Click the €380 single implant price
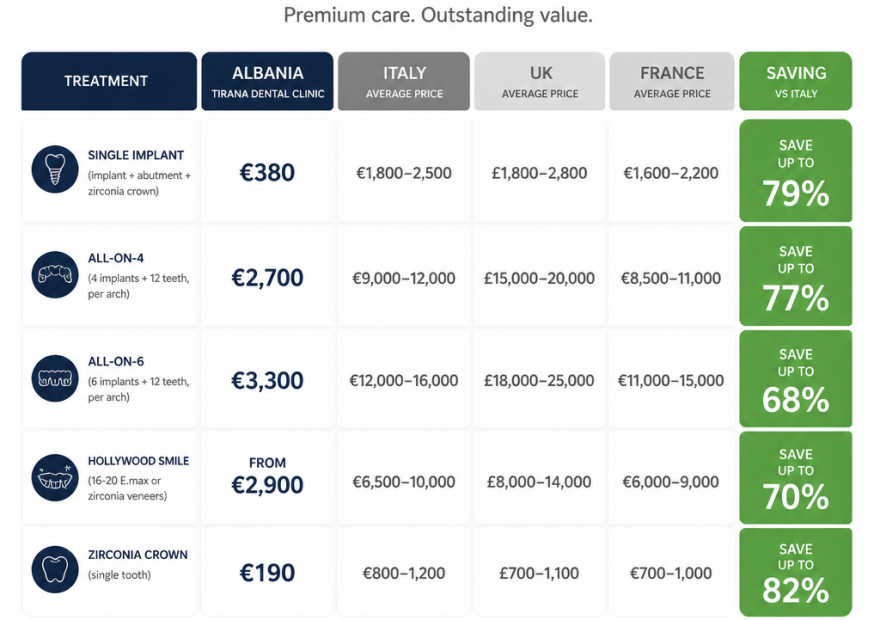880x620 pixels. pos(267,172)
